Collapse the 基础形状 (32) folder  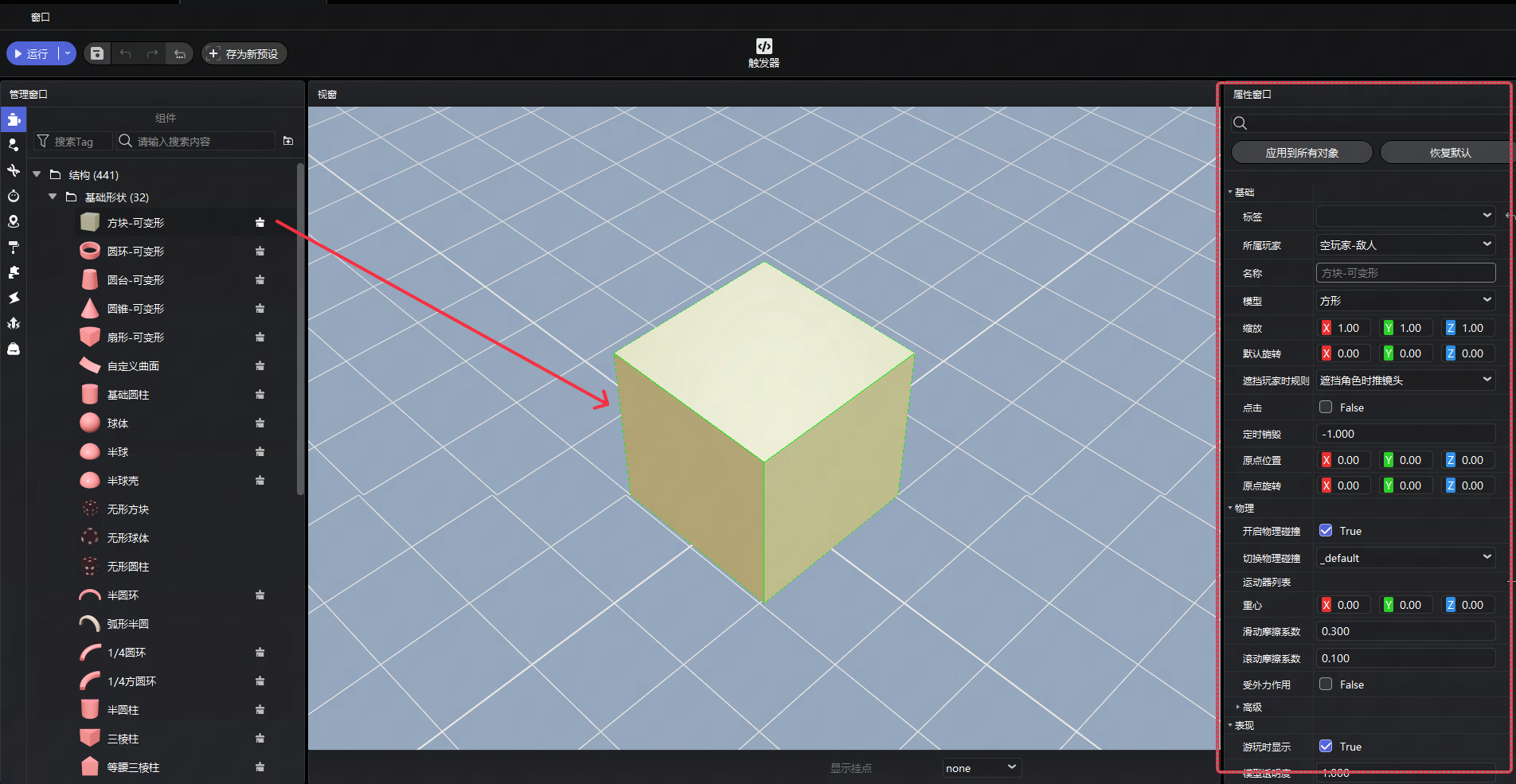[x=53, y=197]
